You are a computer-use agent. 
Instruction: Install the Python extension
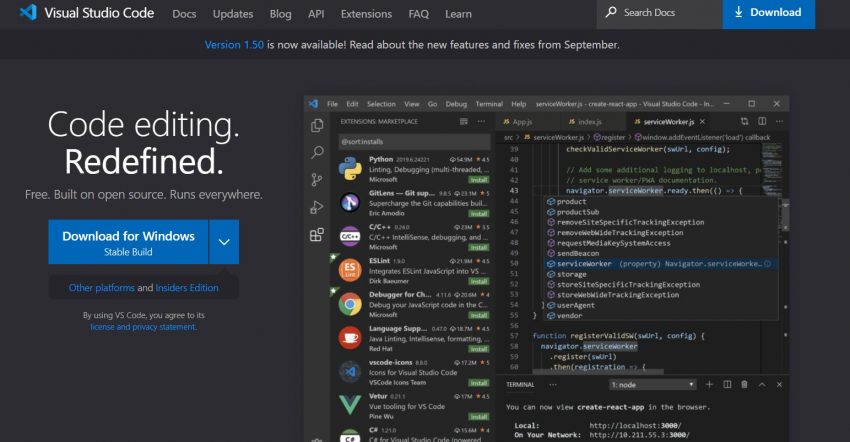479,180
